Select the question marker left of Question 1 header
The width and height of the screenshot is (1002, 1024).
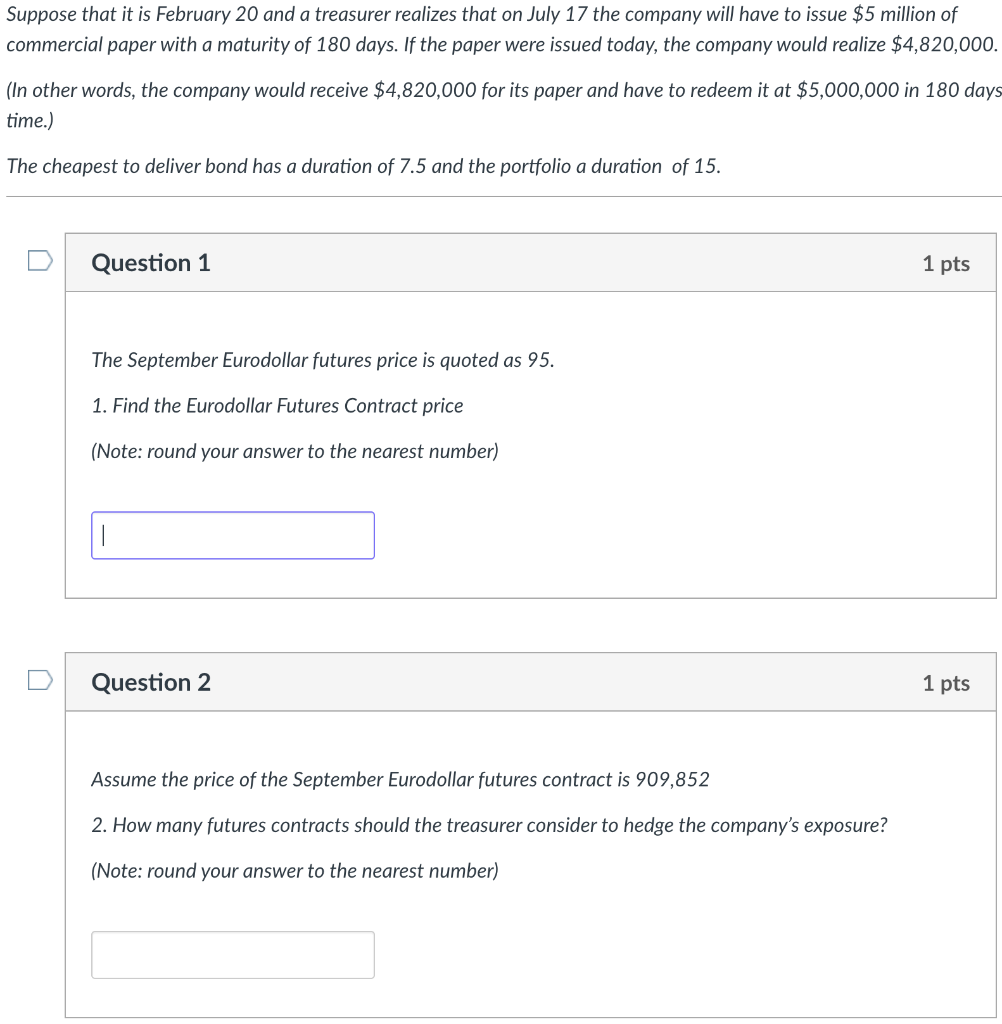pos(38,259)
